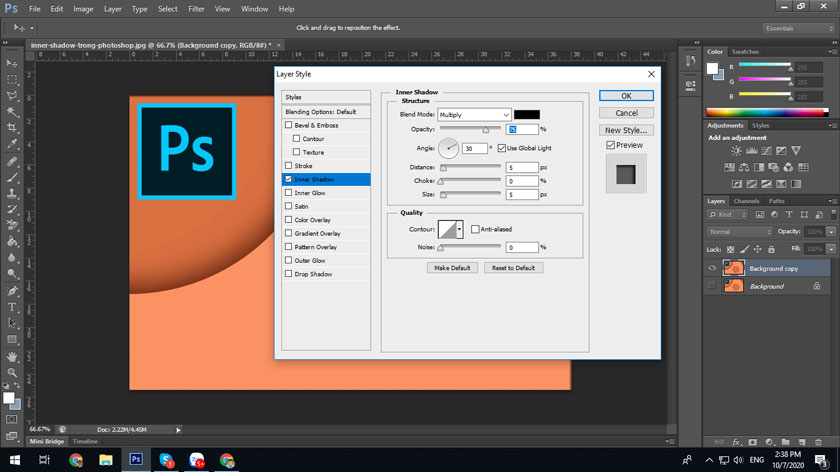
Task: Open File Explorer from the taskbar
Action: point(106,460)
